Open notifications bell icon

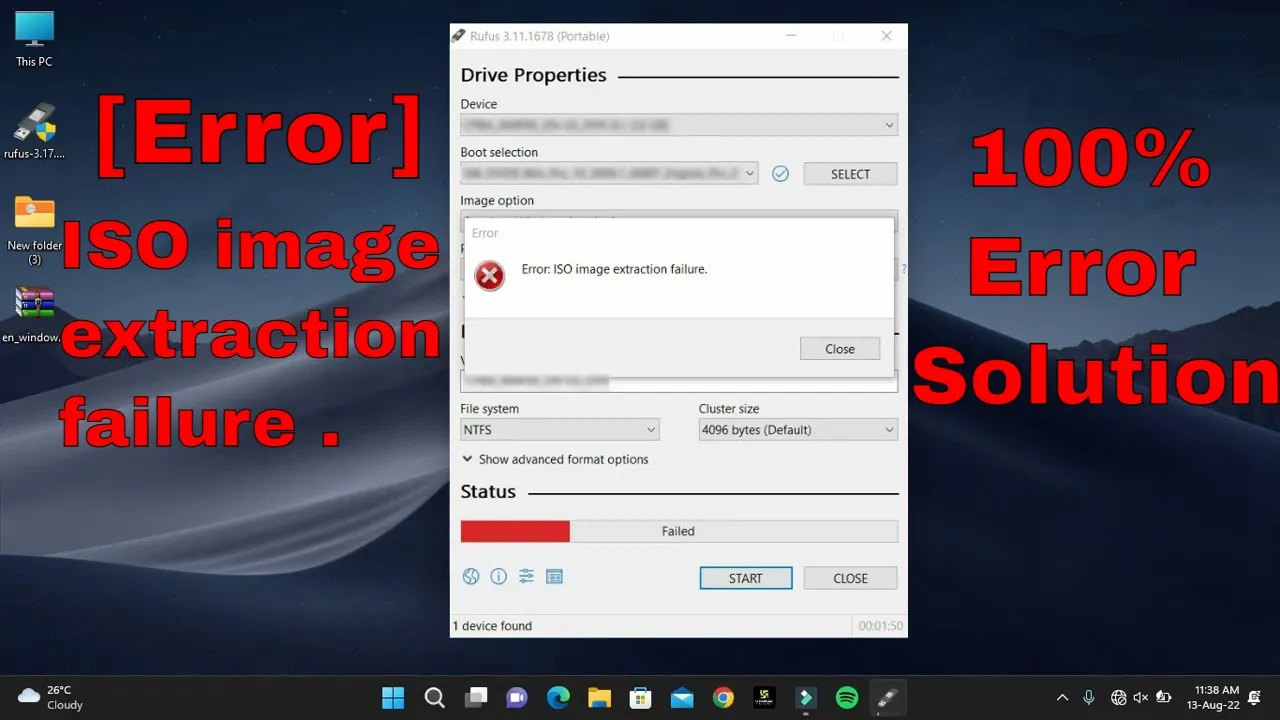point(1254,697)
